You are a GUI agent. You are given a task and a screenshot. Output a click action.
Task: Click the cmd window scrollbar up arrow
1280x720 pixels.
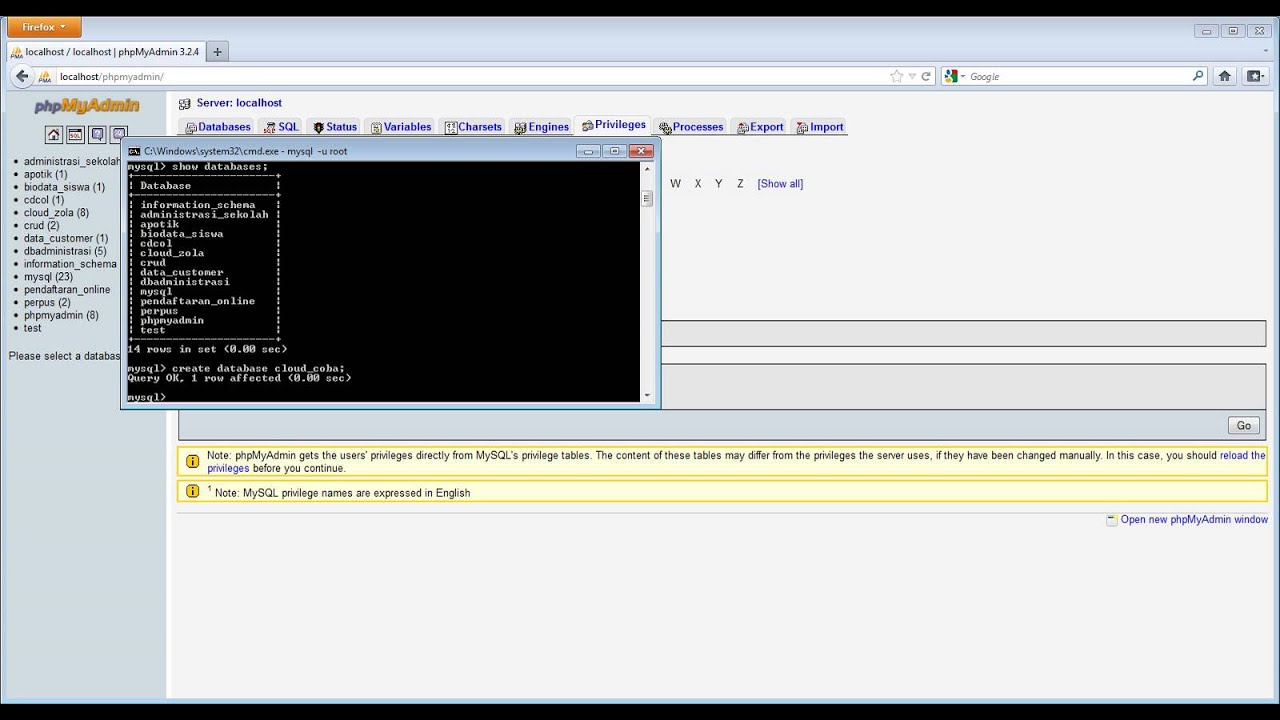pos(647,167)
